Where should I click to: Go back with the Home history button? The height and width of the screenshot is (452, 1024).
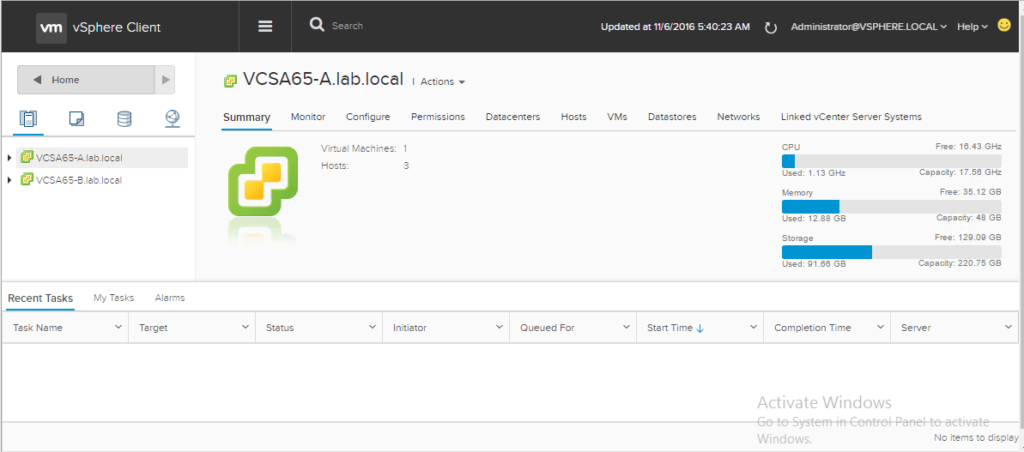click(86, 80)
